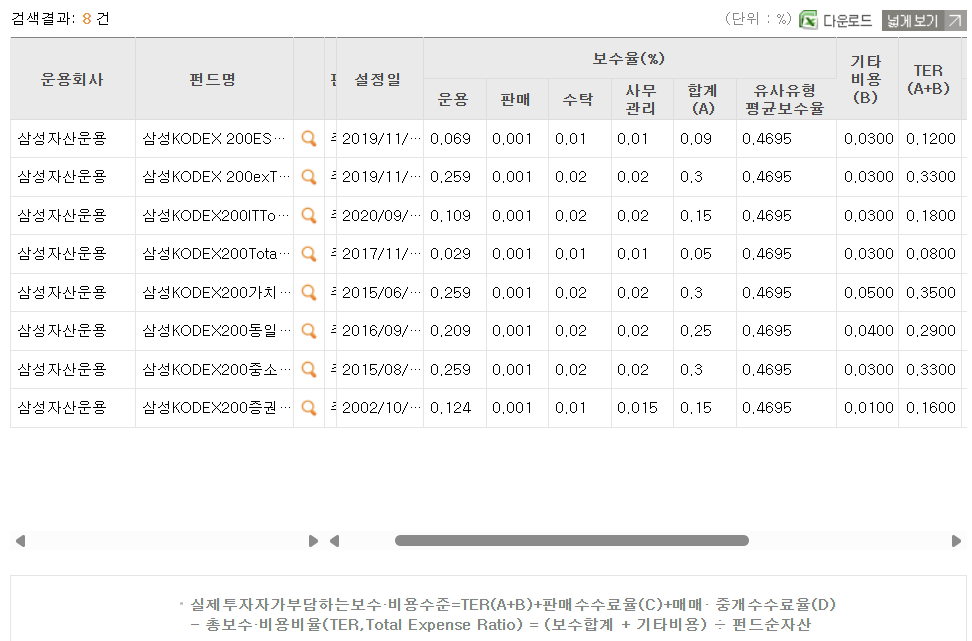Click the main horizontal scrollbar thumb
Screen dimensions: 972x641
click(x=572, y=541)
